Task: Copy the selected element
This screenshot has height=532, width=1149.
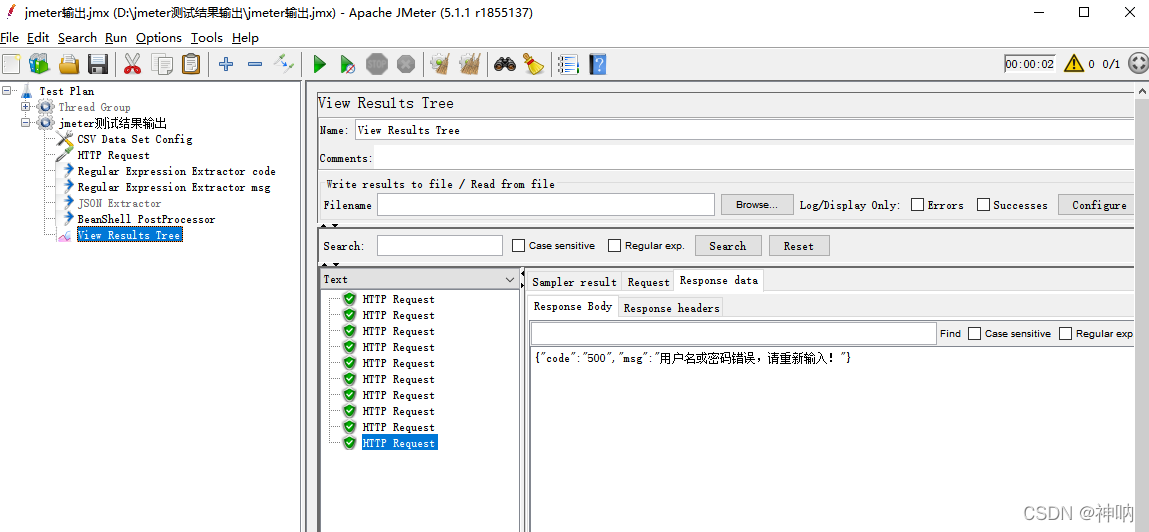Action: point(161,64)
